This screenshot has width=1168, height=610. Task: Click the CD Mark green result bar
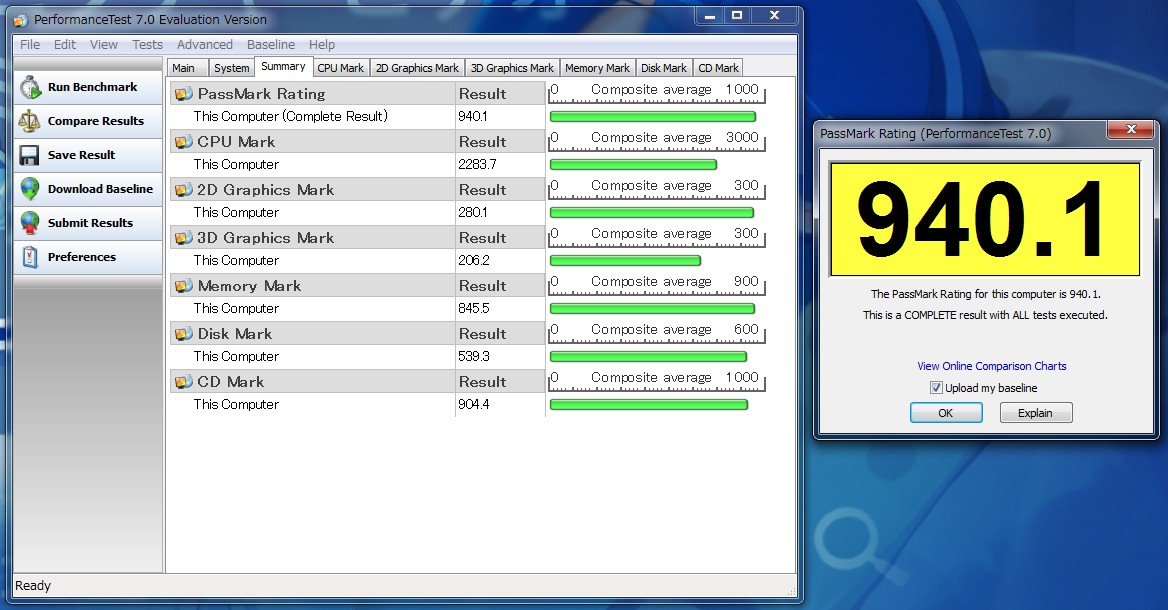coord(649,404)
